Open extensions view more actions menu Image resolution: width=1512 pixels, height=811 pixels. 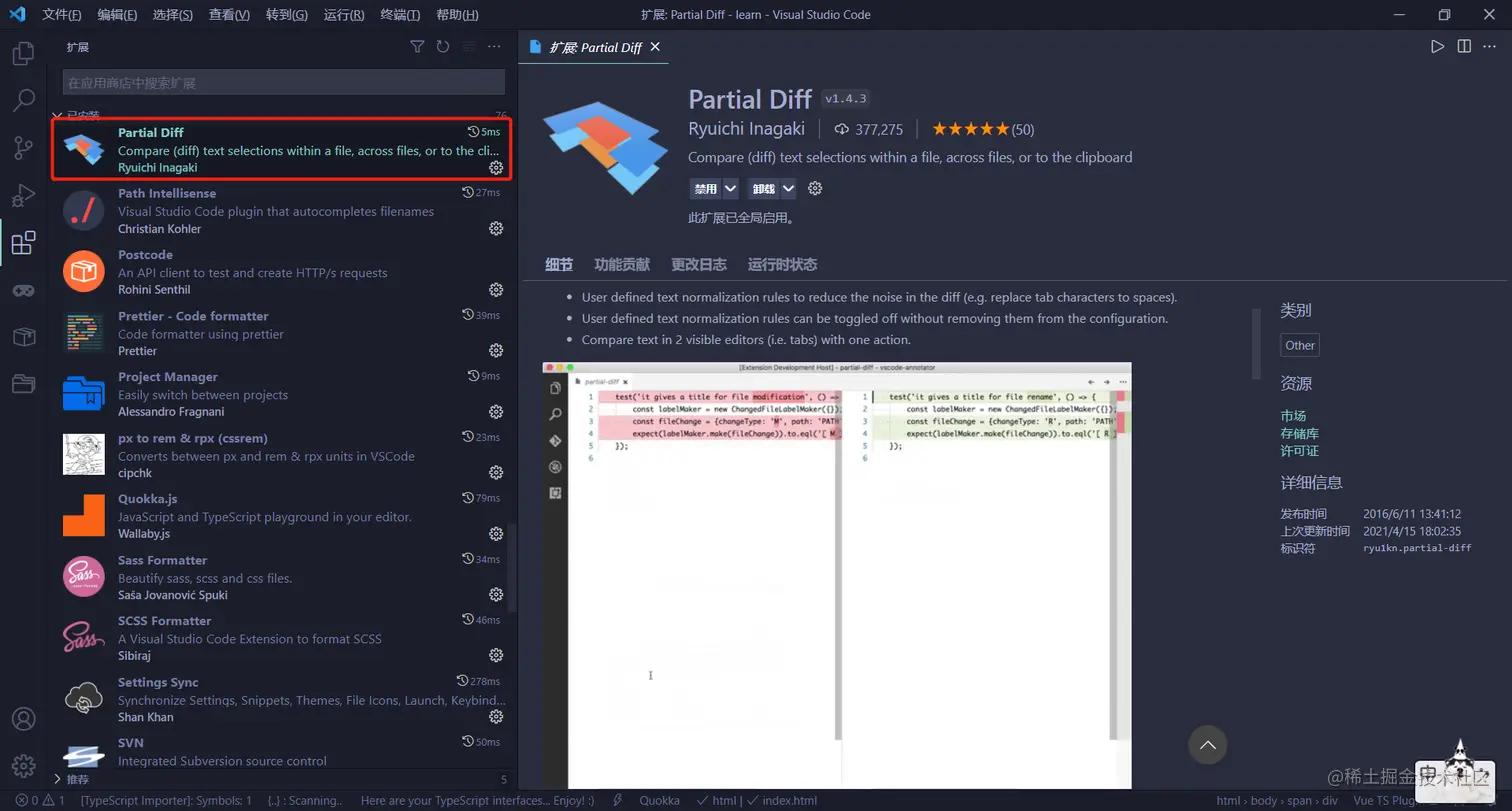494,47
